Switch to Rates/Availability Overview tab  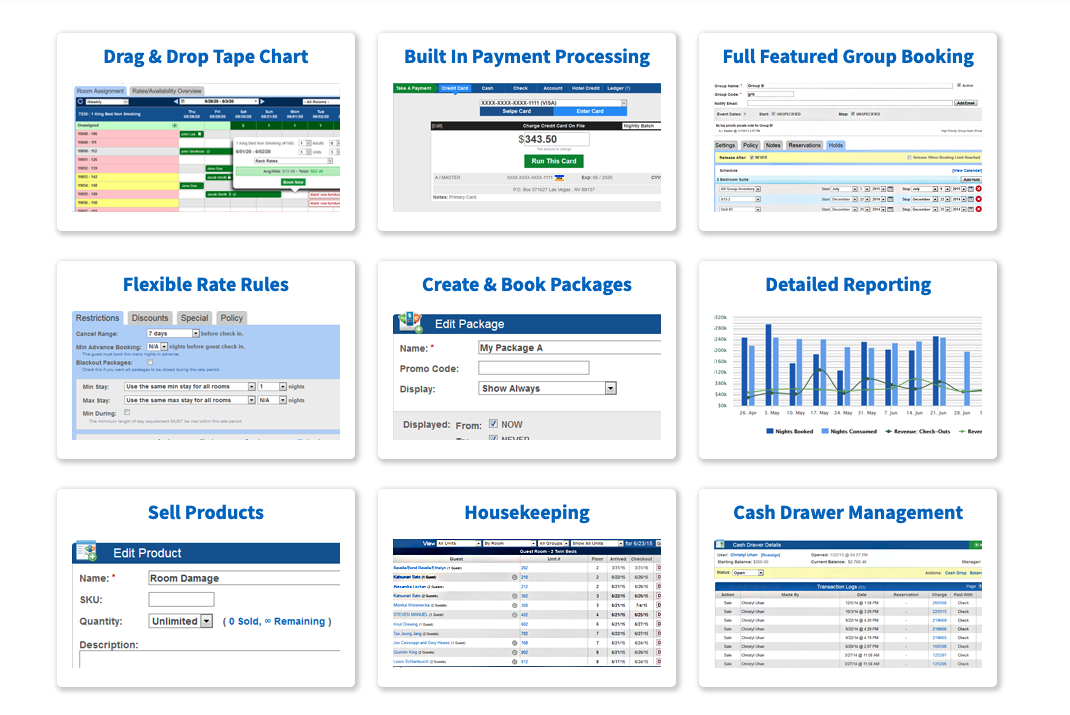point(167,91)
